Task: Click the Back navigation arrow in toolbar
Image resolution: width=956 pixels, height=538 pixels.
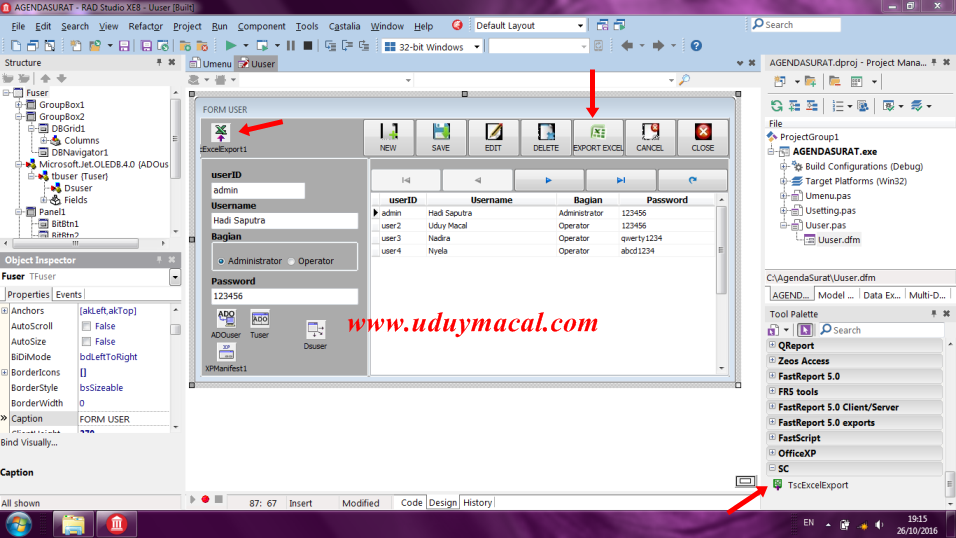Action: point(627,46)
